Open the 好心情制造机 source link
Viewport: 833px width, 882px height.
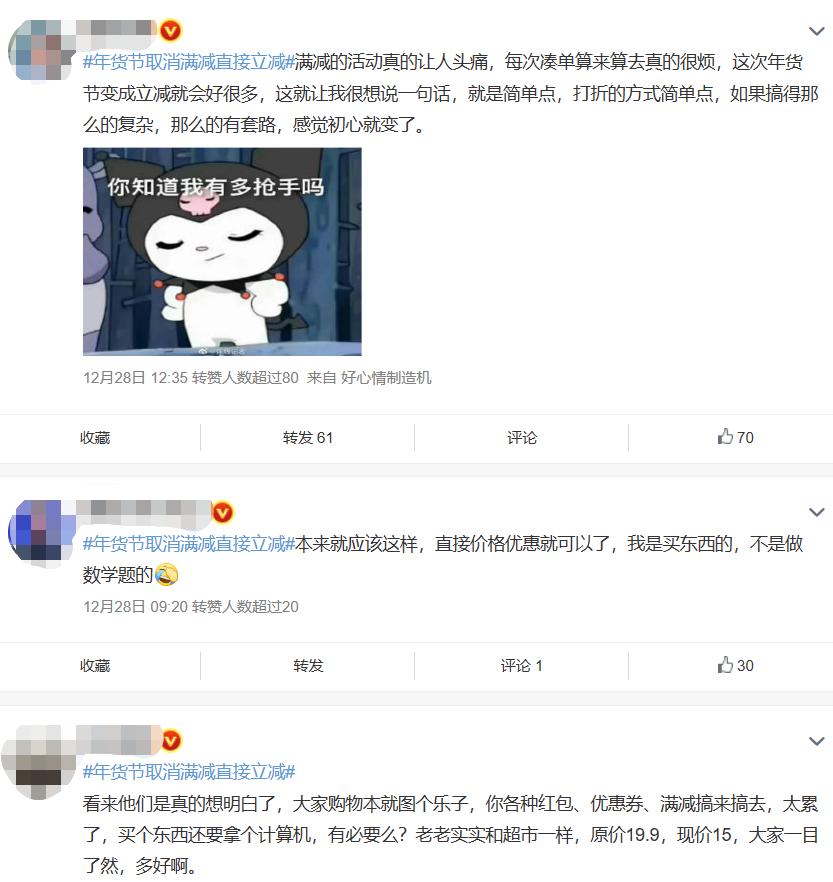(386, 377)
